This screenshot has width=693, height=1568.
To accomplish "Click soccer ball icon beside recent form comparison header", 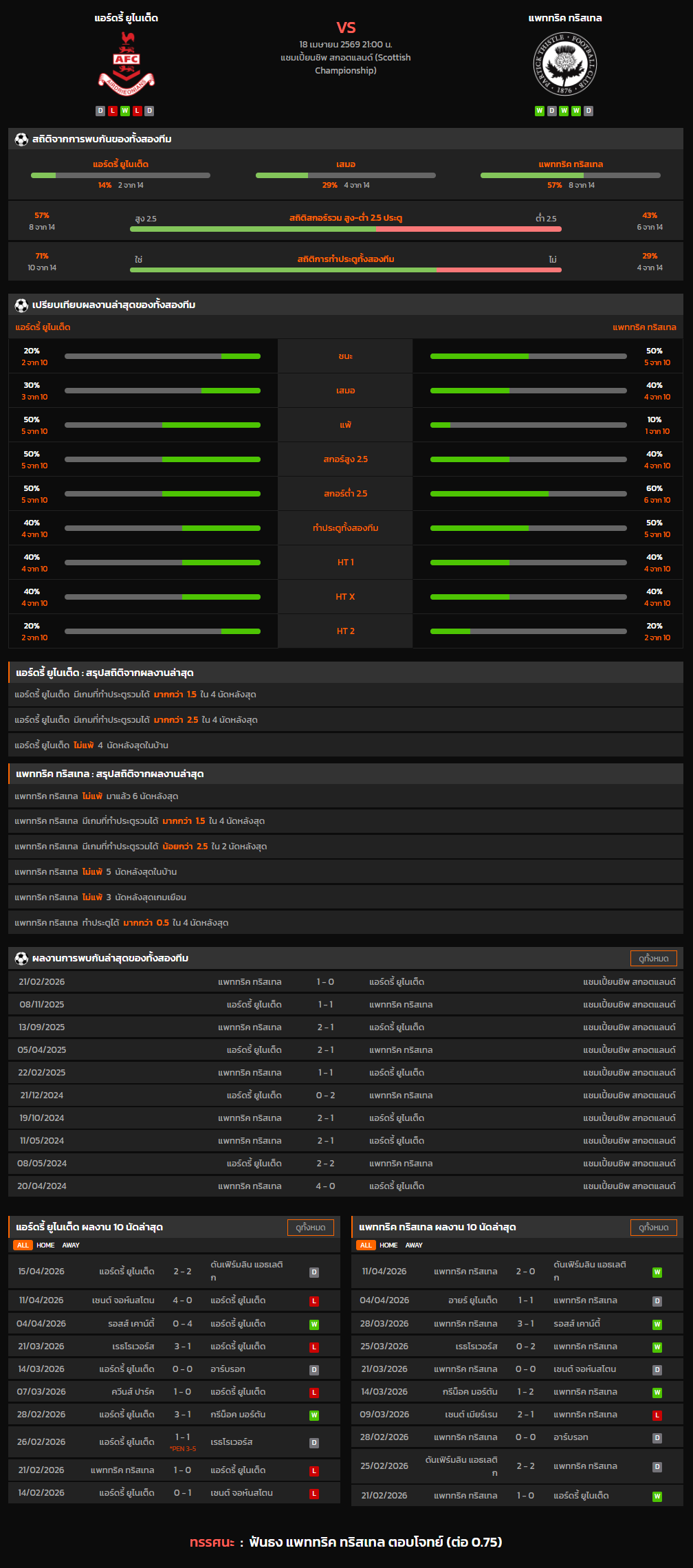I will tap(21, 305).
